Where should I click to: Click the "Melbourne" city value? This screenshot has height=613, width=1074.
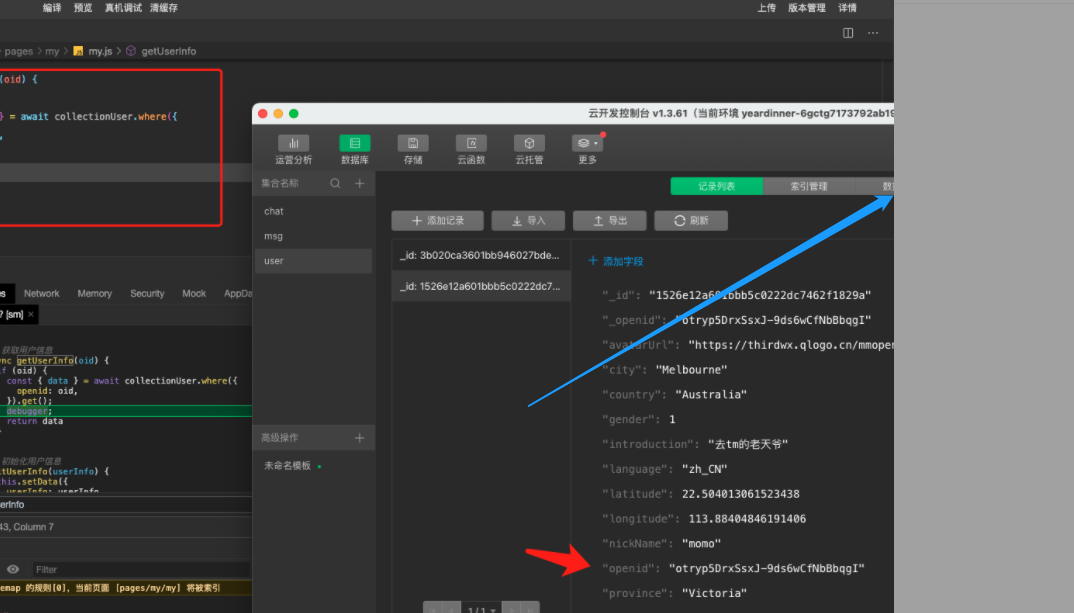(691, 369)
